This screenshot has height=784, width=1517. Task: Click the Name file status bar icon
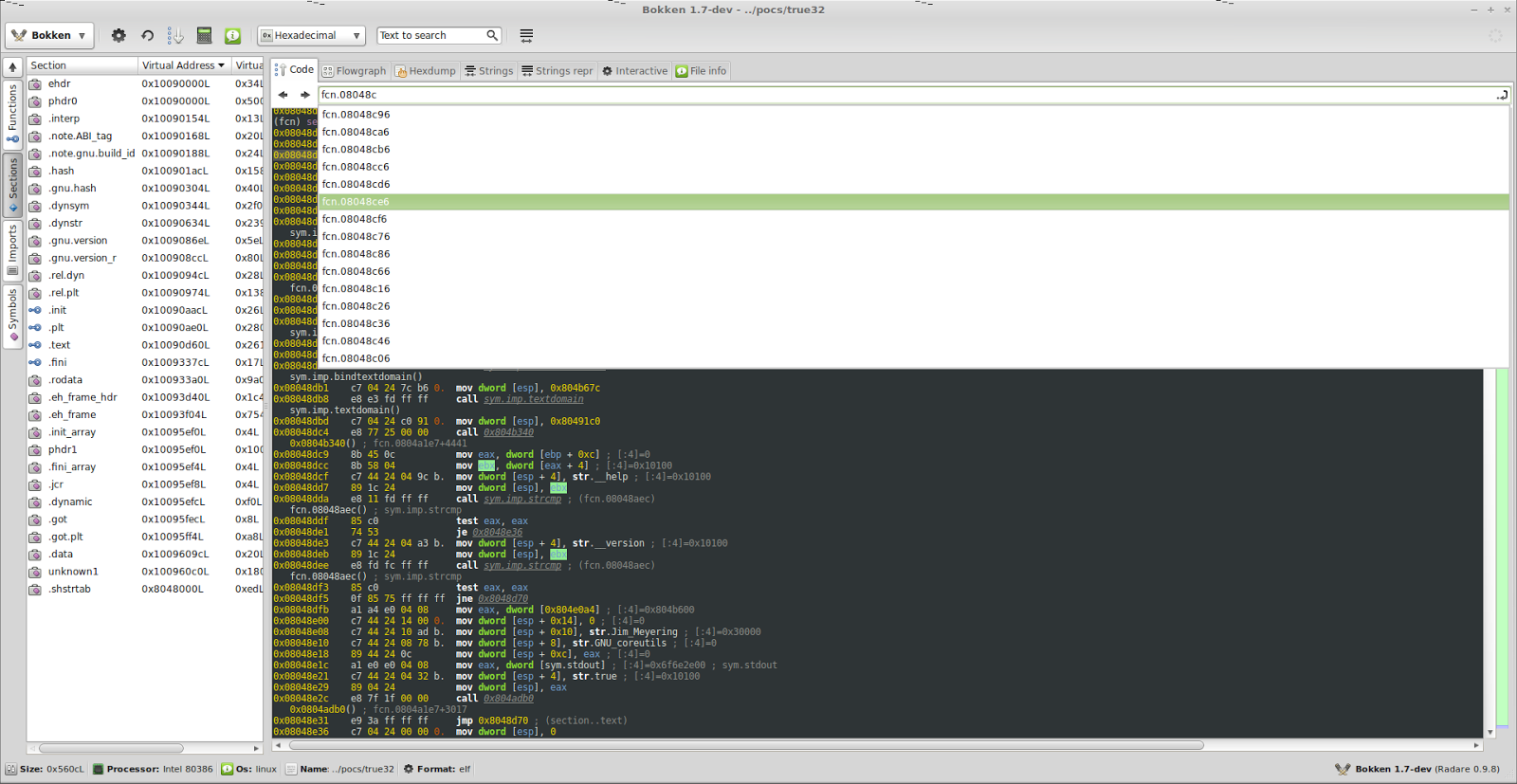click(292, 769)
